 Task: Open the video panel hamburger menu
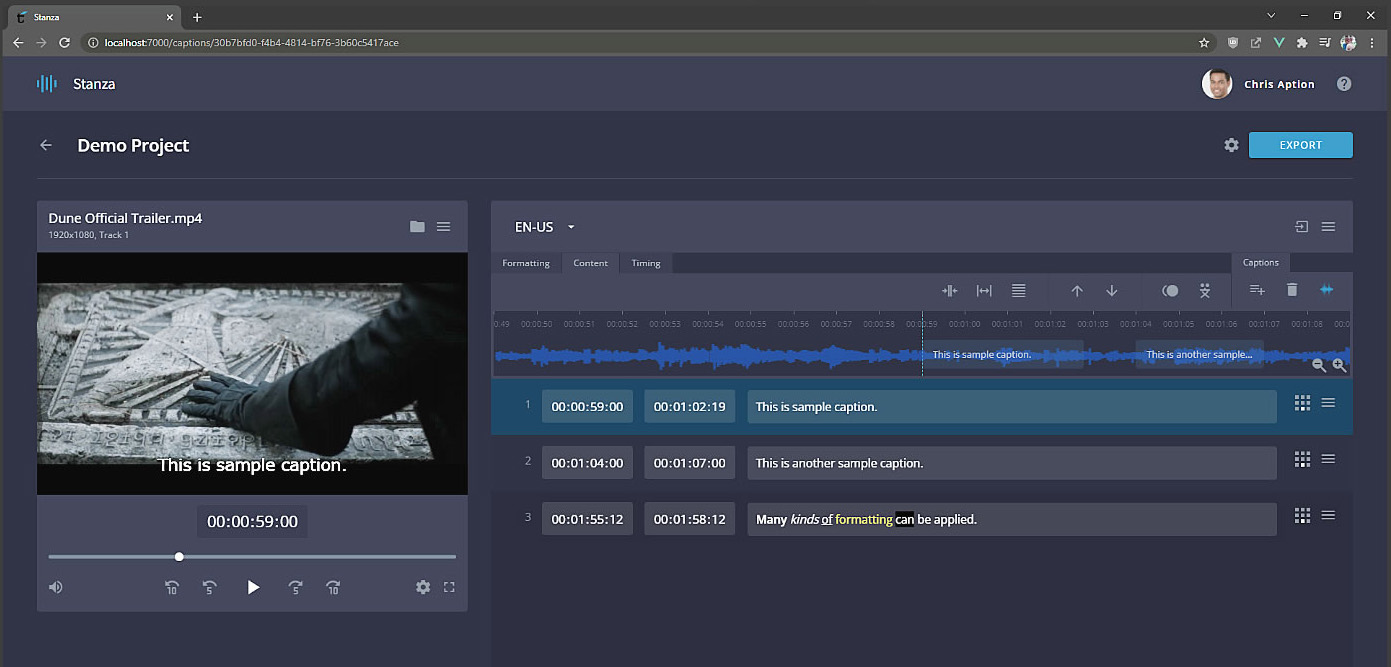click(x=444, y=227)
